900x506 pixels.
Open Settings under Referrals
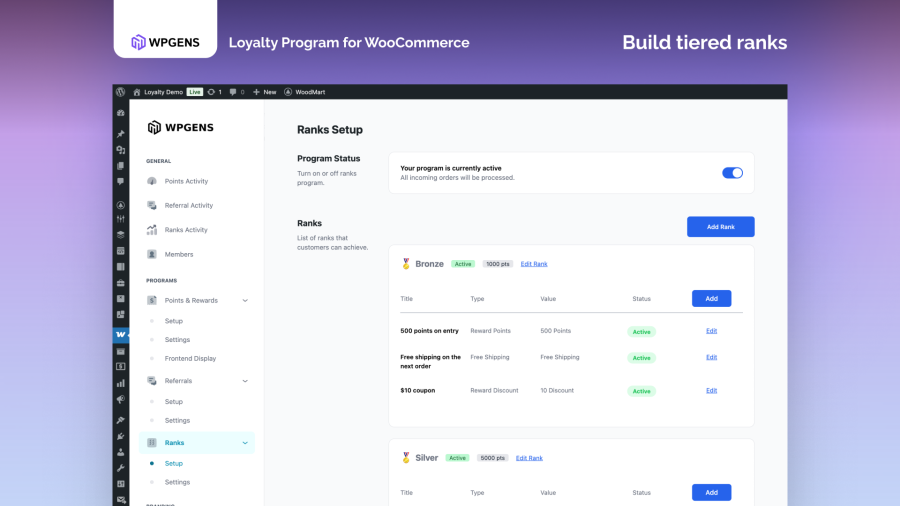click(177, 421)
